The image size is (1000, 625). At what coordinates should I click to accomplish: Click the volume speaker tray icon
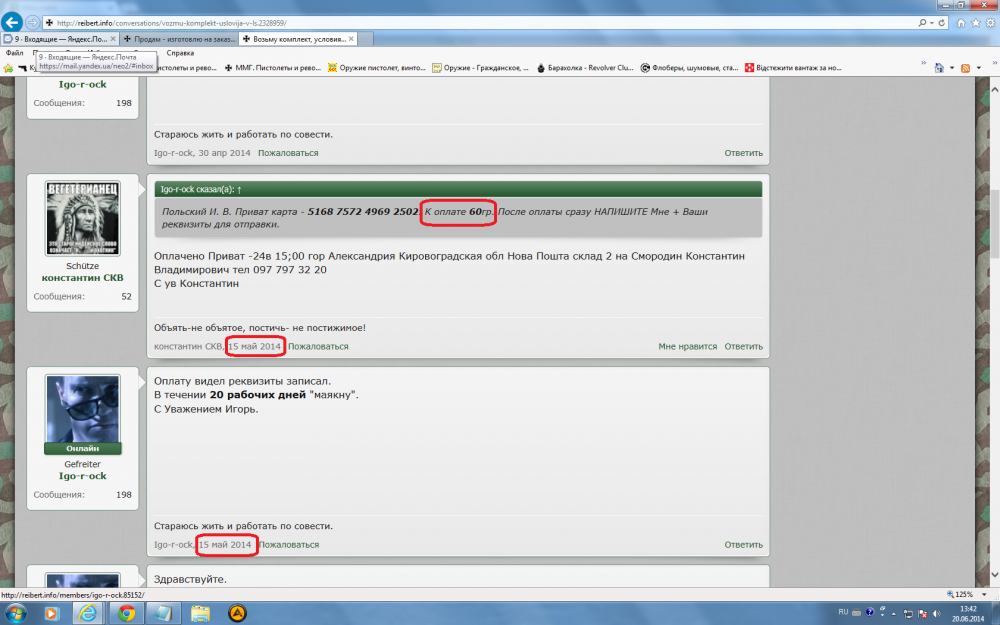coord(936,614)
